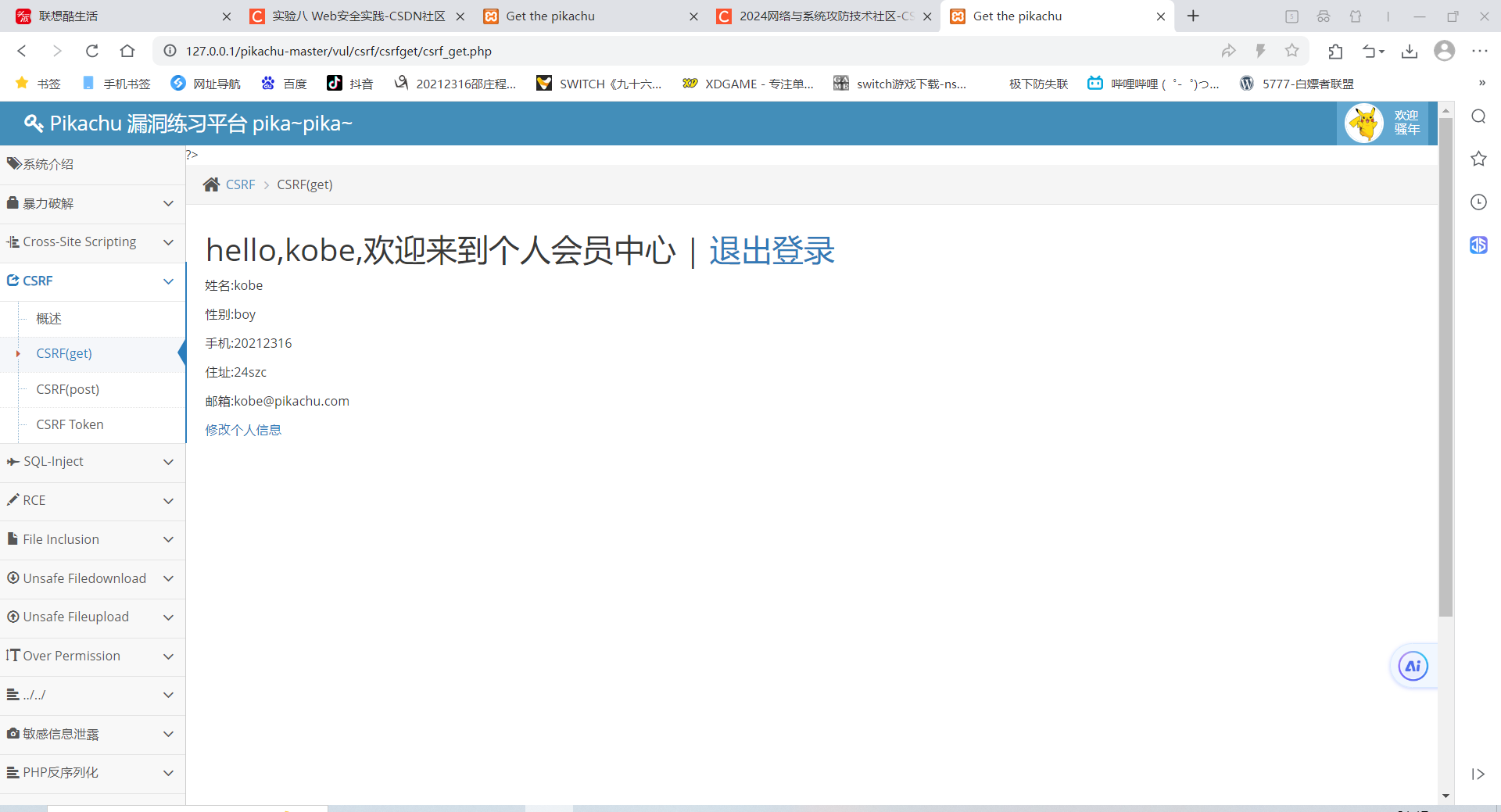Screen dimensions: 1501x812
Task: Open the downloads icon
Action: coord(1410,51)
